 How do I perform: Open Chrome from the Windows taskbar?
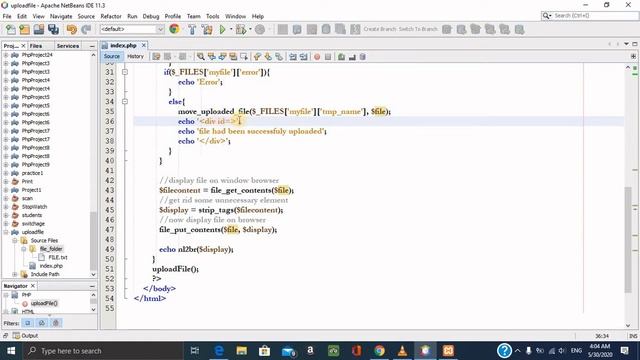tap(379, 351)
